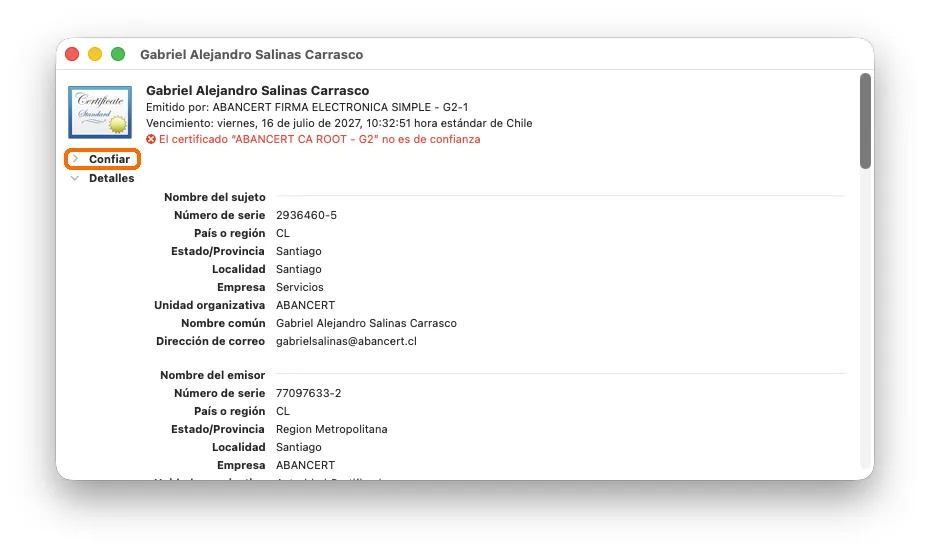The image size is (930, 554).
Task: Click the vertical scrollbar thumb
Action: (865, 121)
